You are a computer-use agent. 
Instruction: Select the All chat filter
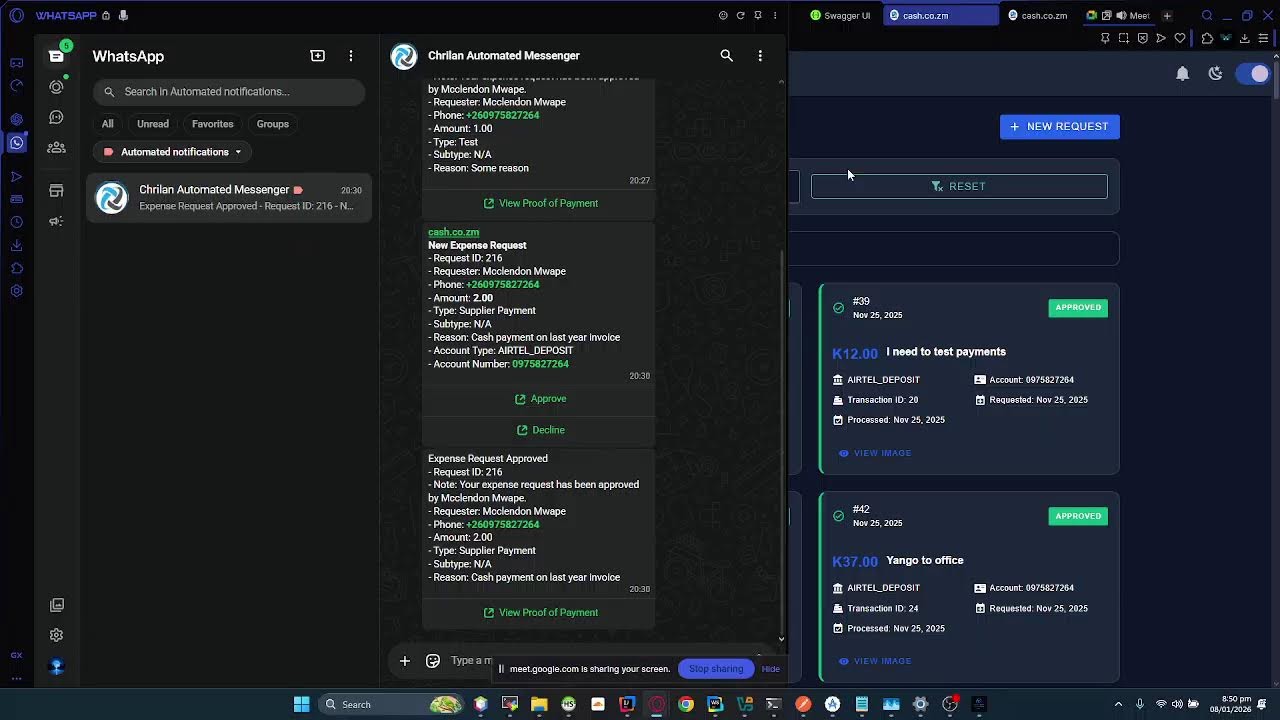(108, 124)
